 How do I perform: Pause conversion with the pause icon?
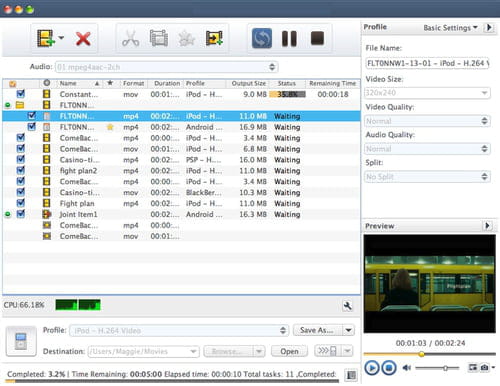(289, 39)
